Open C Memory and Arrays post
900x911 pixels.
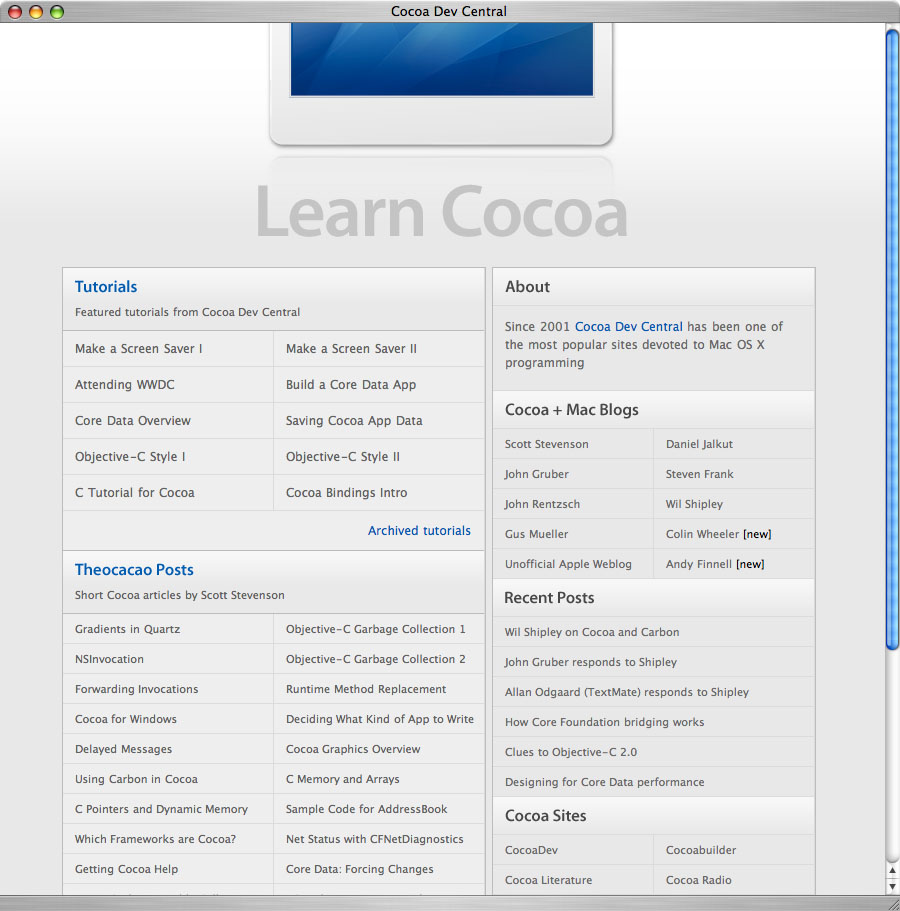pyautogui.click(x=342, y=779)
